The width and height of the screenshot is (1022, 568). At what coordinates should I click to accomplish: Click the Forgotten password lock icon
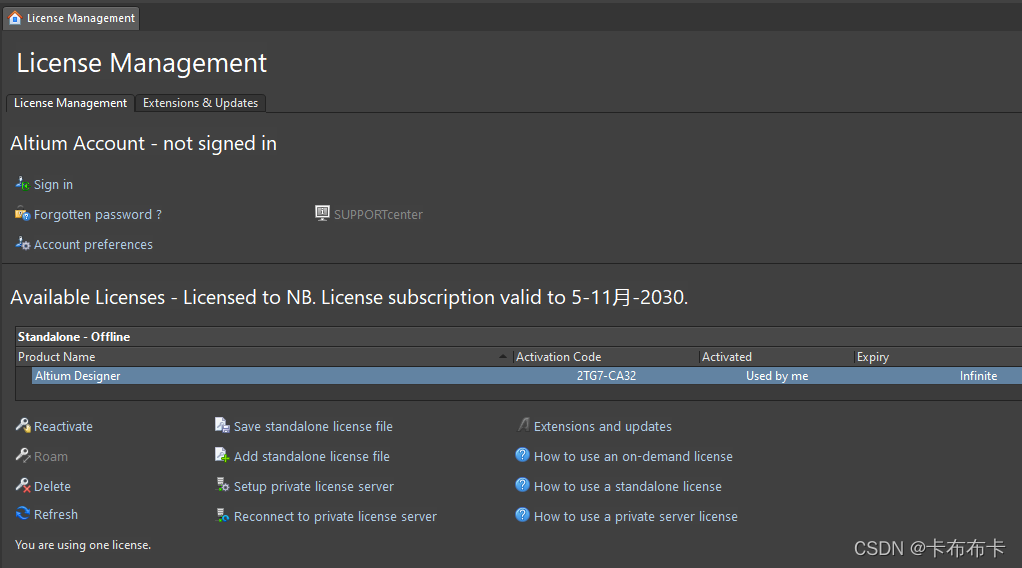(23, 214)
